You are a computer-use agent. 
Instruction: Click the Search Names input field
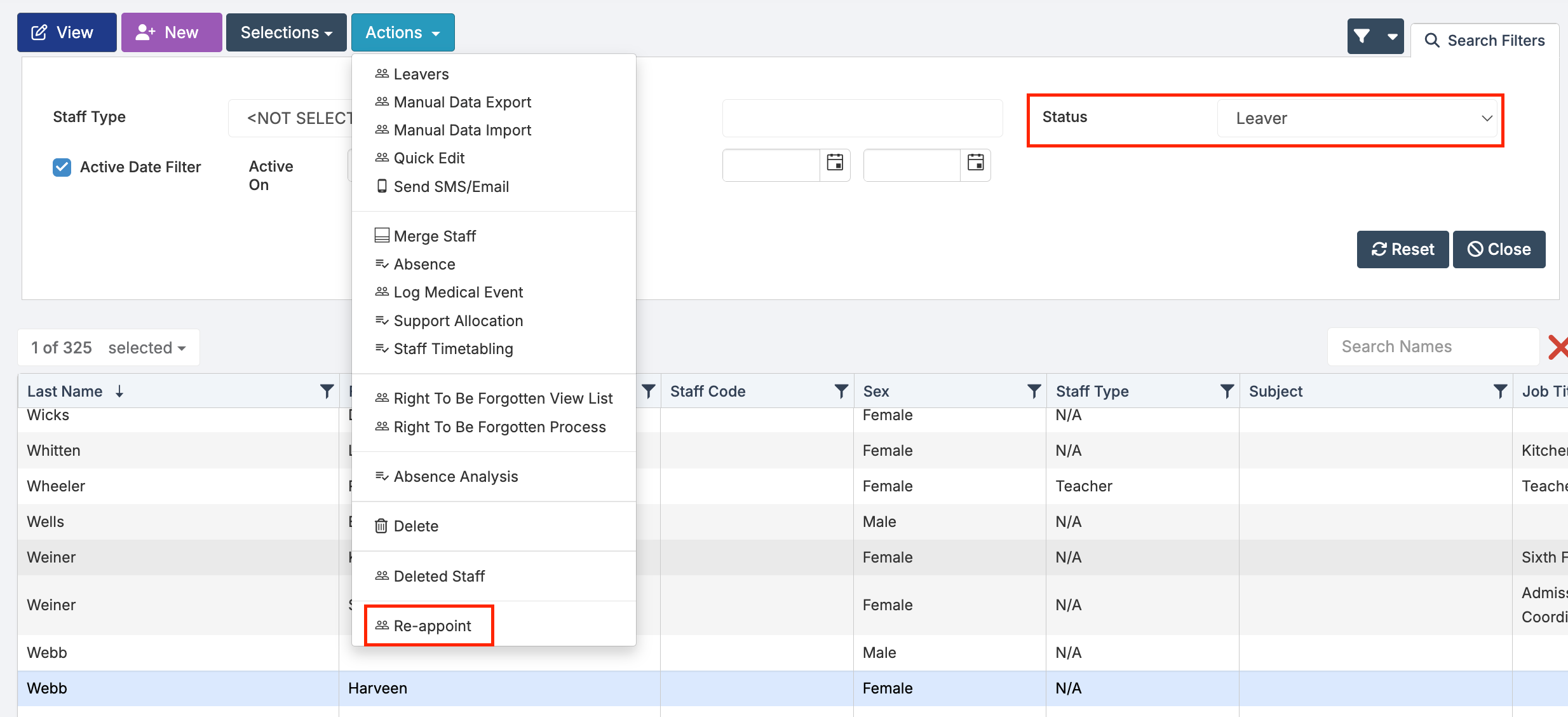coord(1433,347)
